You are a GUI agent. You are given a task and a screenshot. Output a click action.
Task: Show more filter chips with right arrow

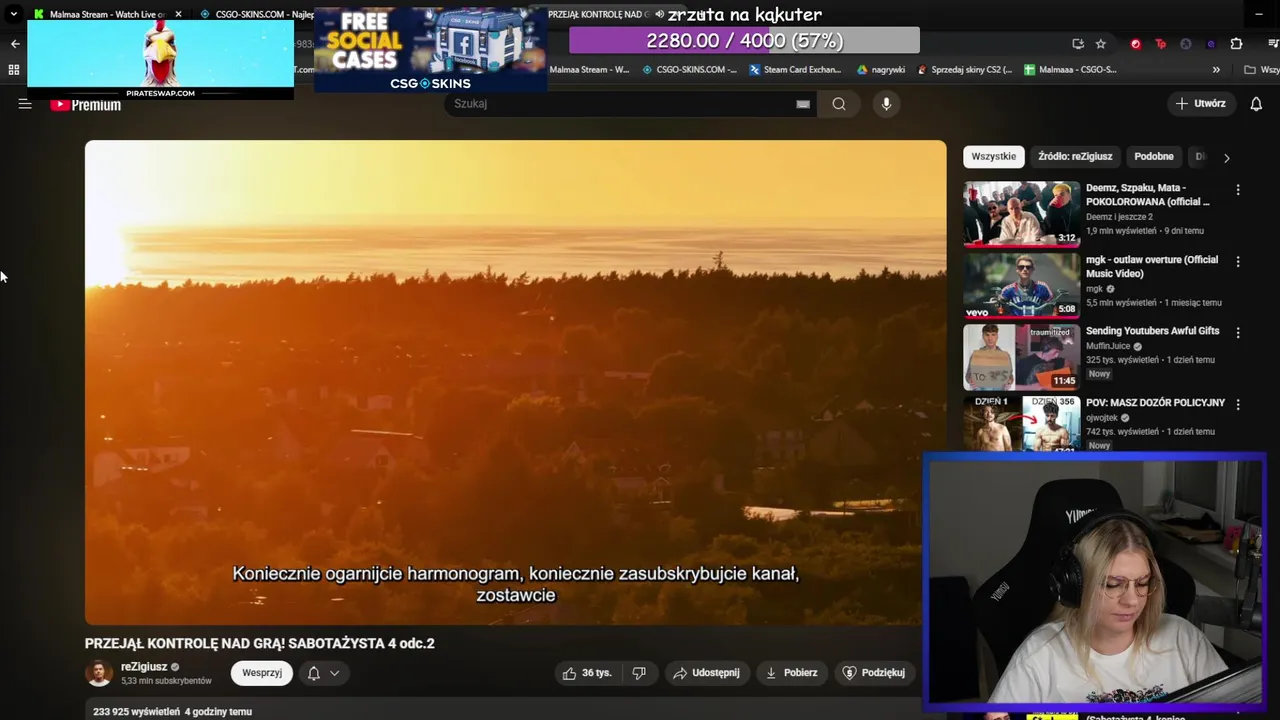[x=1227, y=157]
